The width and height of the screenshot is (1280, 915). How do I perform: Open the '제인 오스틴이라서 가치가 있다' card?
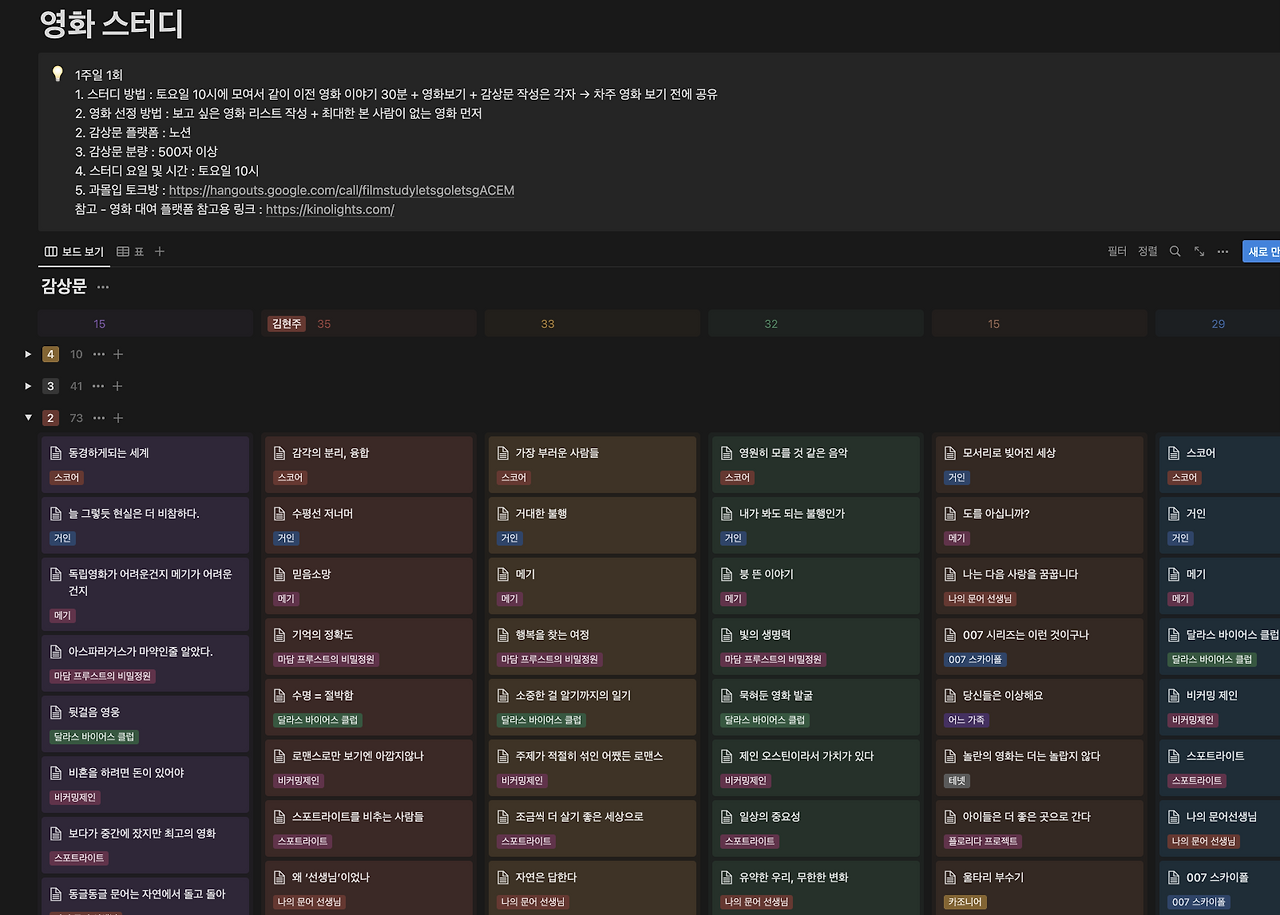pos(816,768)
